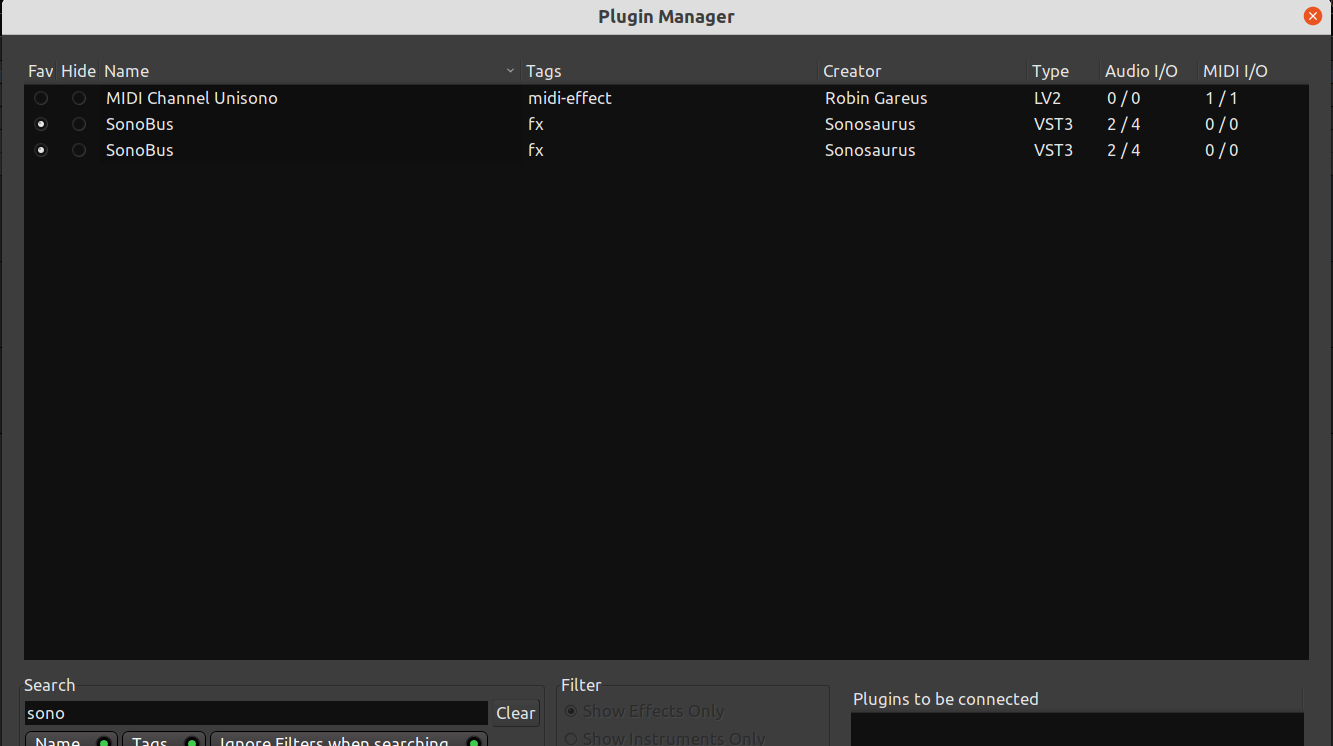Select the MIDI Channel Unisono row
1333x746 pixels.
[x=300, y=98]
